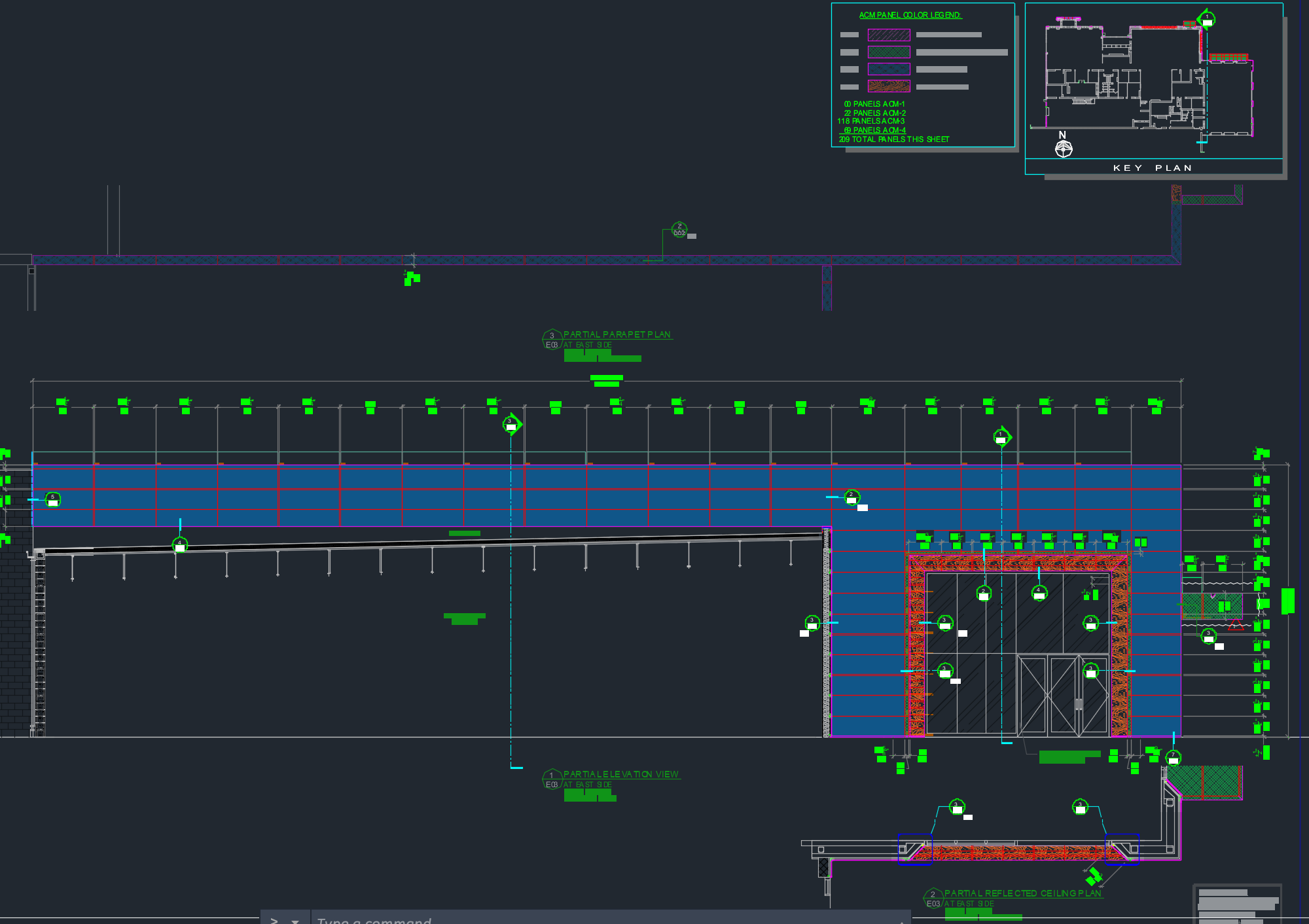This screenshot has height=924, width=1309.
Task: Click callout bubble 5 at elevation left edge
Action: (53, 500)
